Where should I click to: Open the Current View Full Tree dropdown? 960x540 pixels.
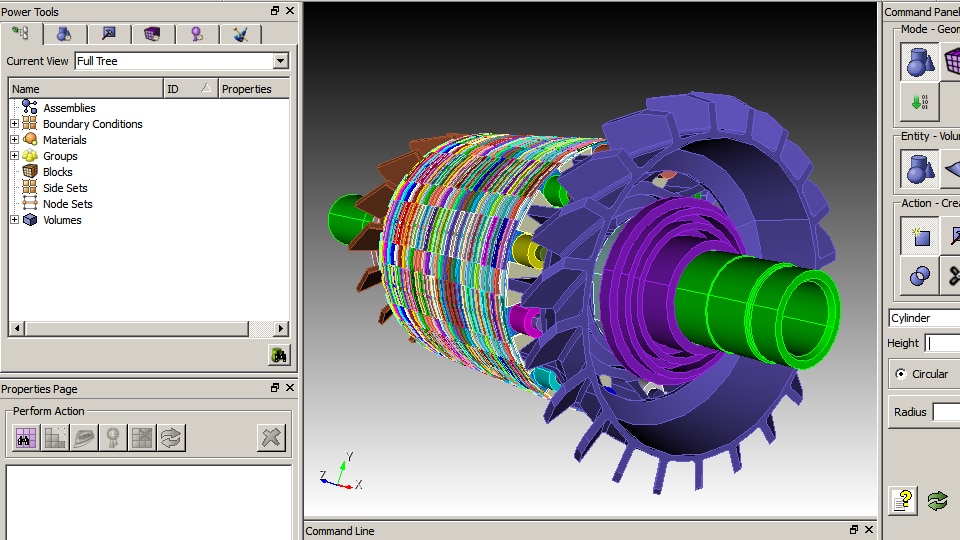(x=280, y=61)
